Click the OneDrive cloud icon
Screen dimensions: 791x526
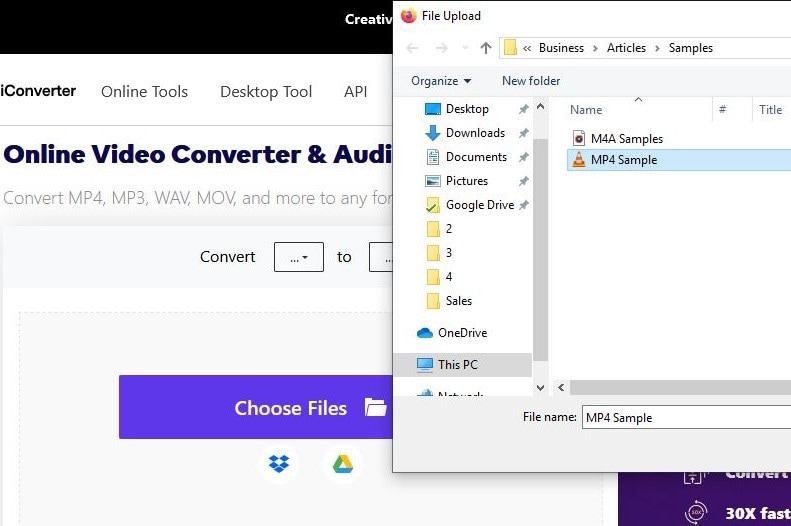click(x=425, y=333)
